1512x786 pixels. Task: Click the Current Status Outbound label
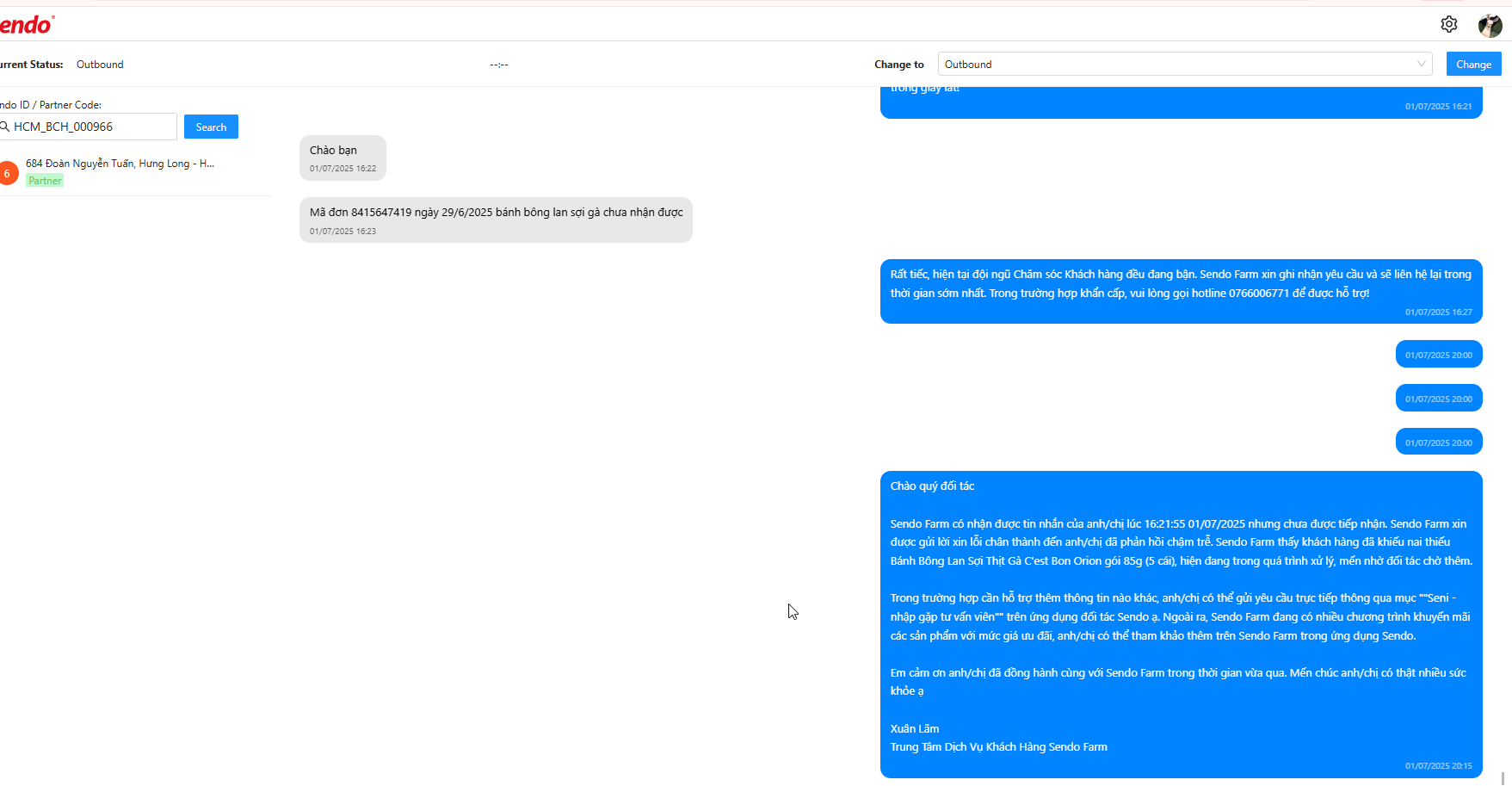(x=100, y=65)
